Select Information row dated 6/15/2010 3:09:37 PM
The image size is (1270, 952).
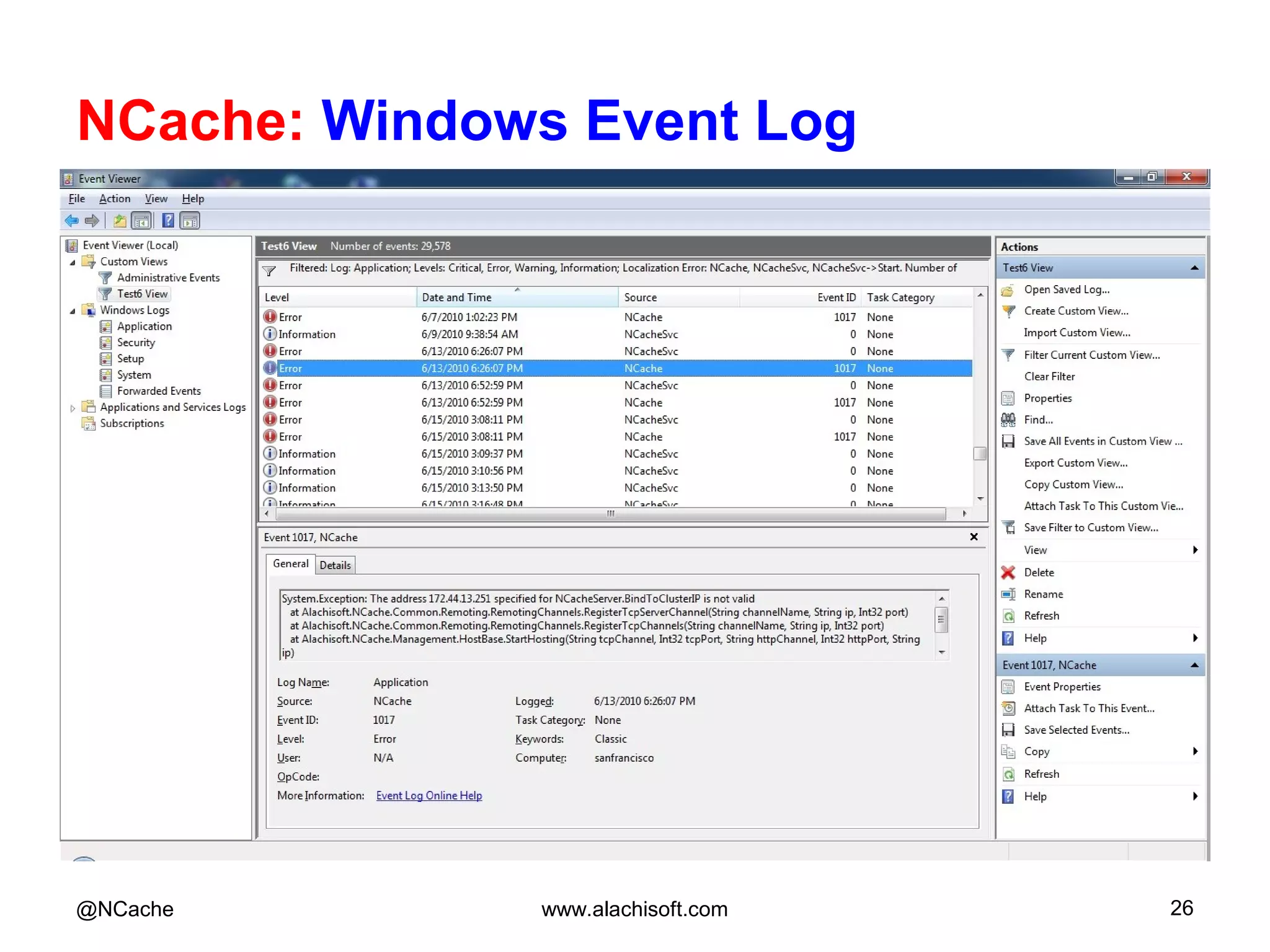[616, 454]
